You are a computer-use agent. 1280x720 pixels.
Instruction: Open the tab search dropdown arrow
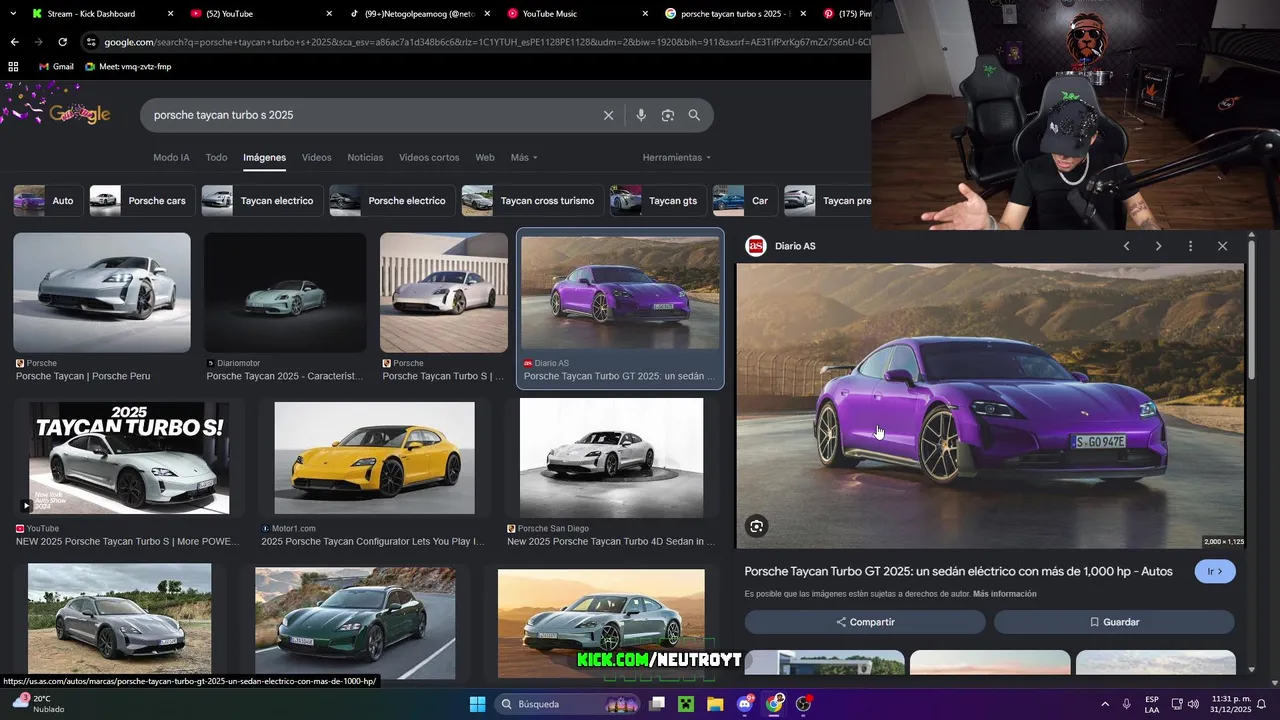(x=13, y=14)
